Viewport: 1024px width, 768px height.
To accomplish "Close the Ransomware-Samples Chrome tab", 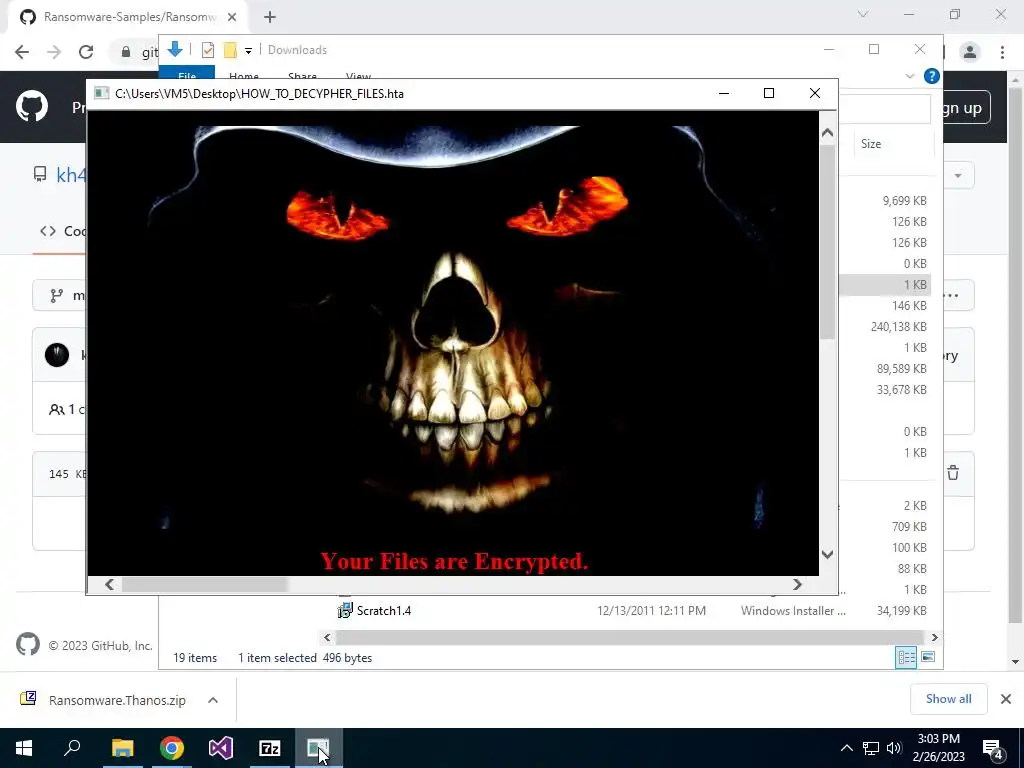I will pos(232,17).
